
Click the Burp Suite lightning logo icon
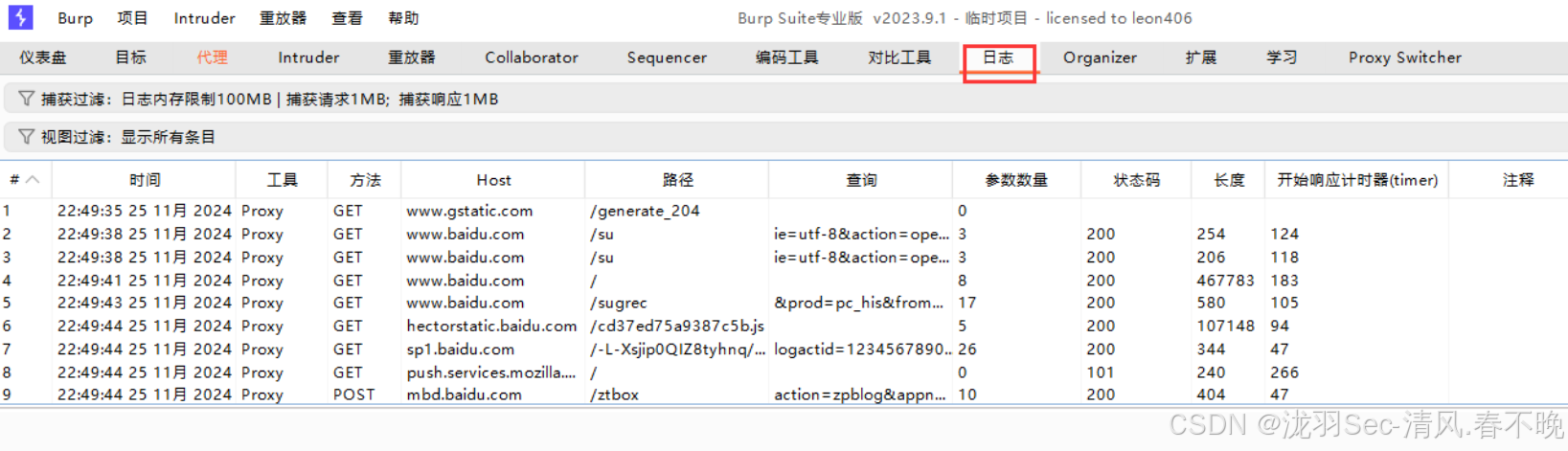[x=20, y=17]
